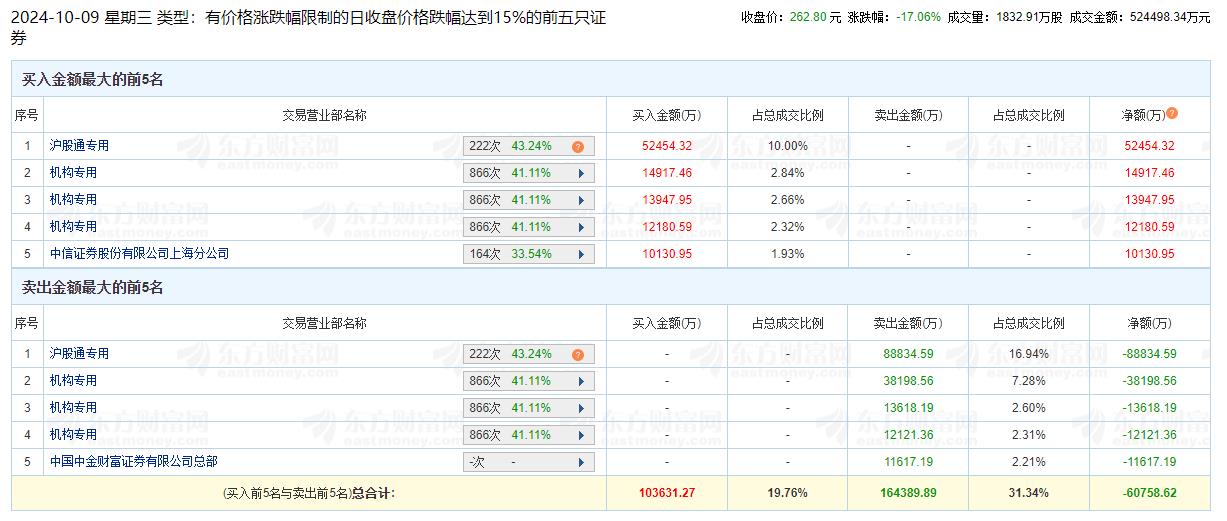This screenshot has width=1227, height=521.
Task: Open 中信证券股份有限公司上海分公司 link
Action: (139, 254)
